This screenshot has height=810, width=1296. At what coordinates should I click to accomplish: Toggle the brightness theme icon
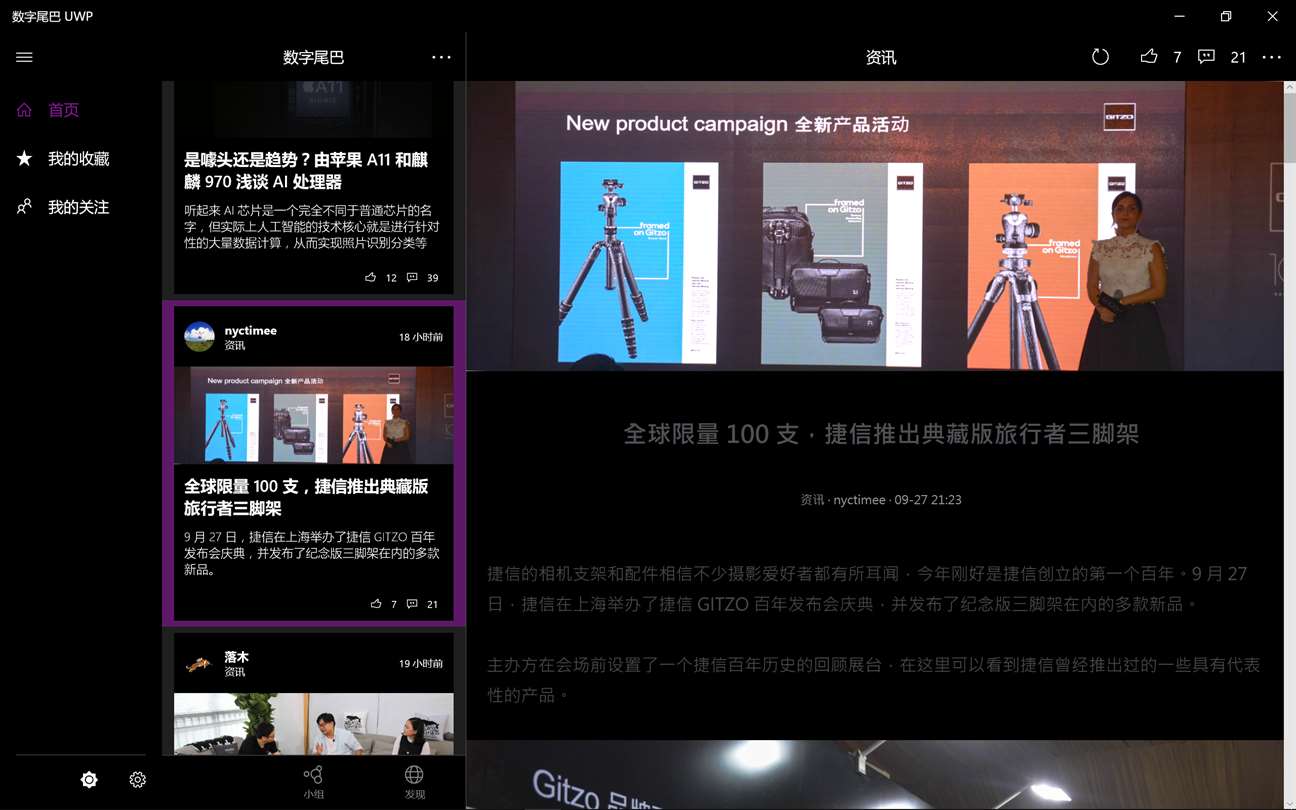89,780
